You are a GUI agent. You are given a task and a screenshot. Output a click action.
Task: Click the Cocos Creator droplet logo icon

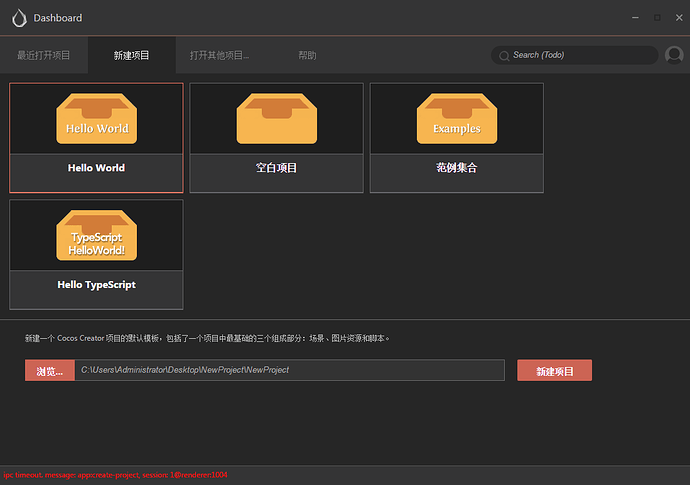coord(19,18)
